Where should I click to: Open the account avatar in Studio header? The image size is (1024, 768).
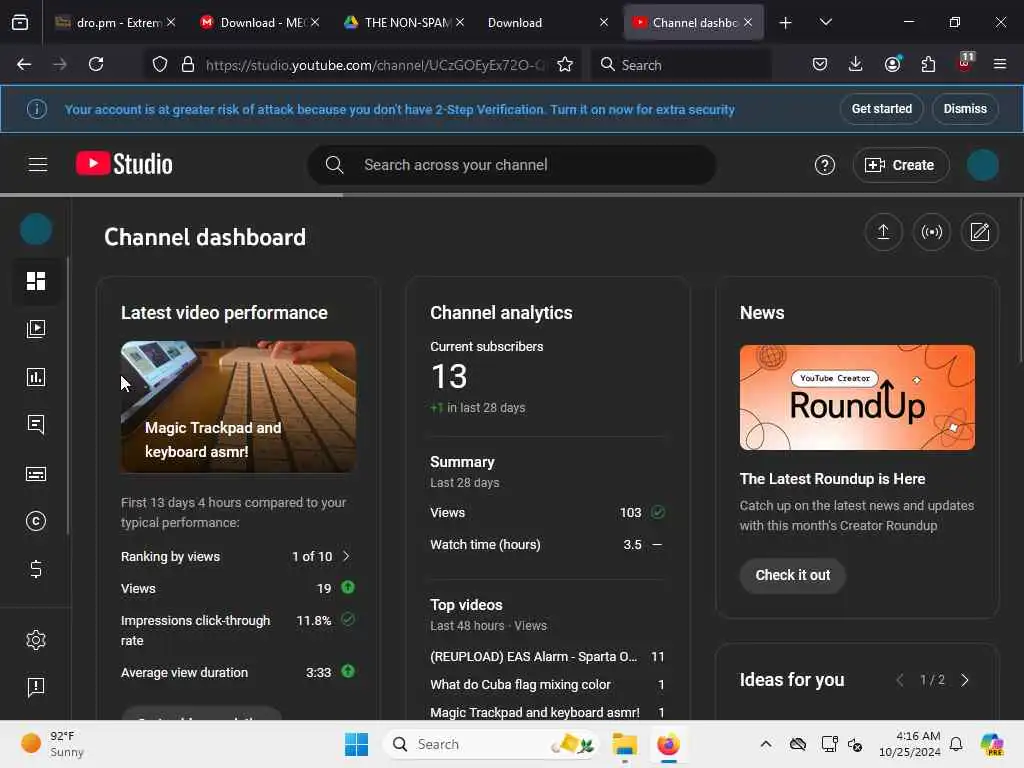point(982,165)
